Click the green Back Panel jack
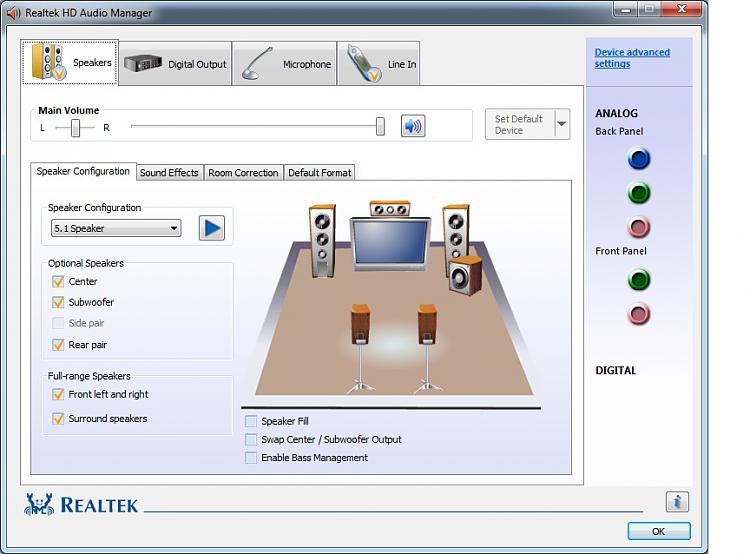Screen dimensions: 750x554 [x=639, y=193]
